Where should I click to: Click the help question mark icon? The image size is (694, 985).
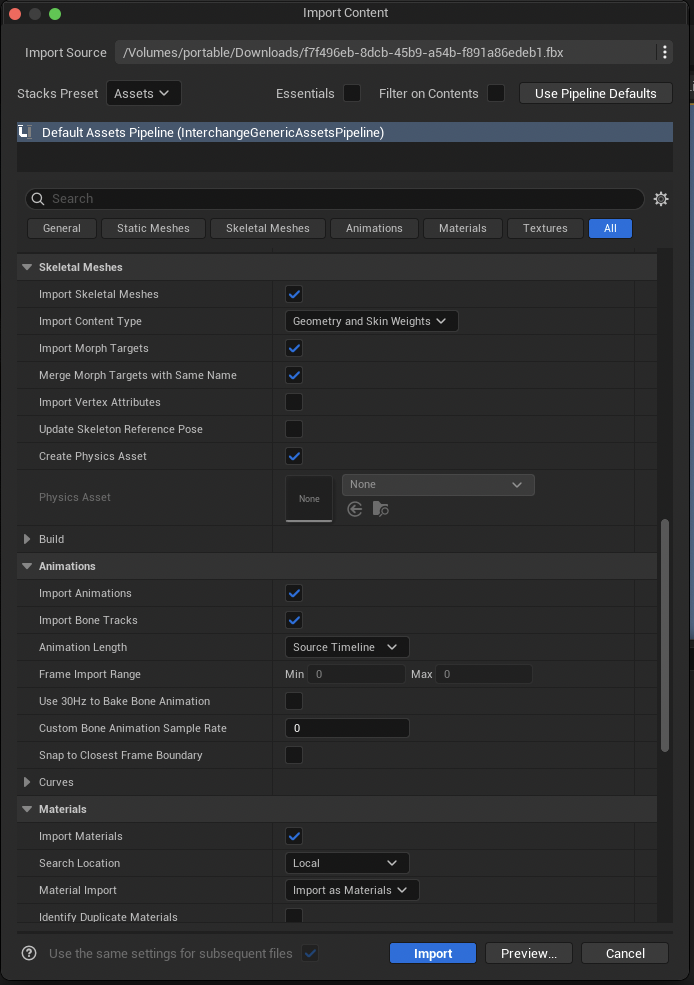coord(29,953)
